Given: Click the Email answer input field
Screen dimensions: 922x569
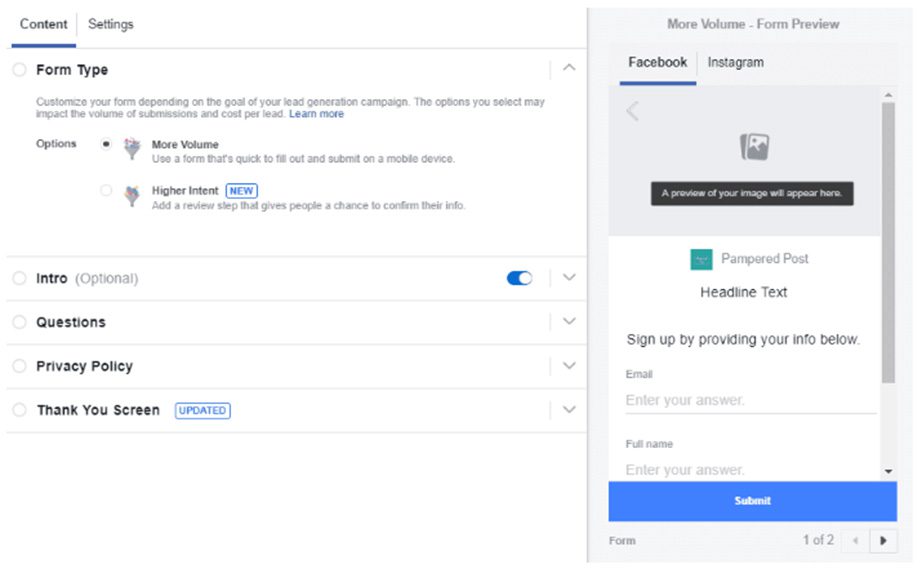Looking at the screenshot, I should pyautogui.click(x=750, y=400).
